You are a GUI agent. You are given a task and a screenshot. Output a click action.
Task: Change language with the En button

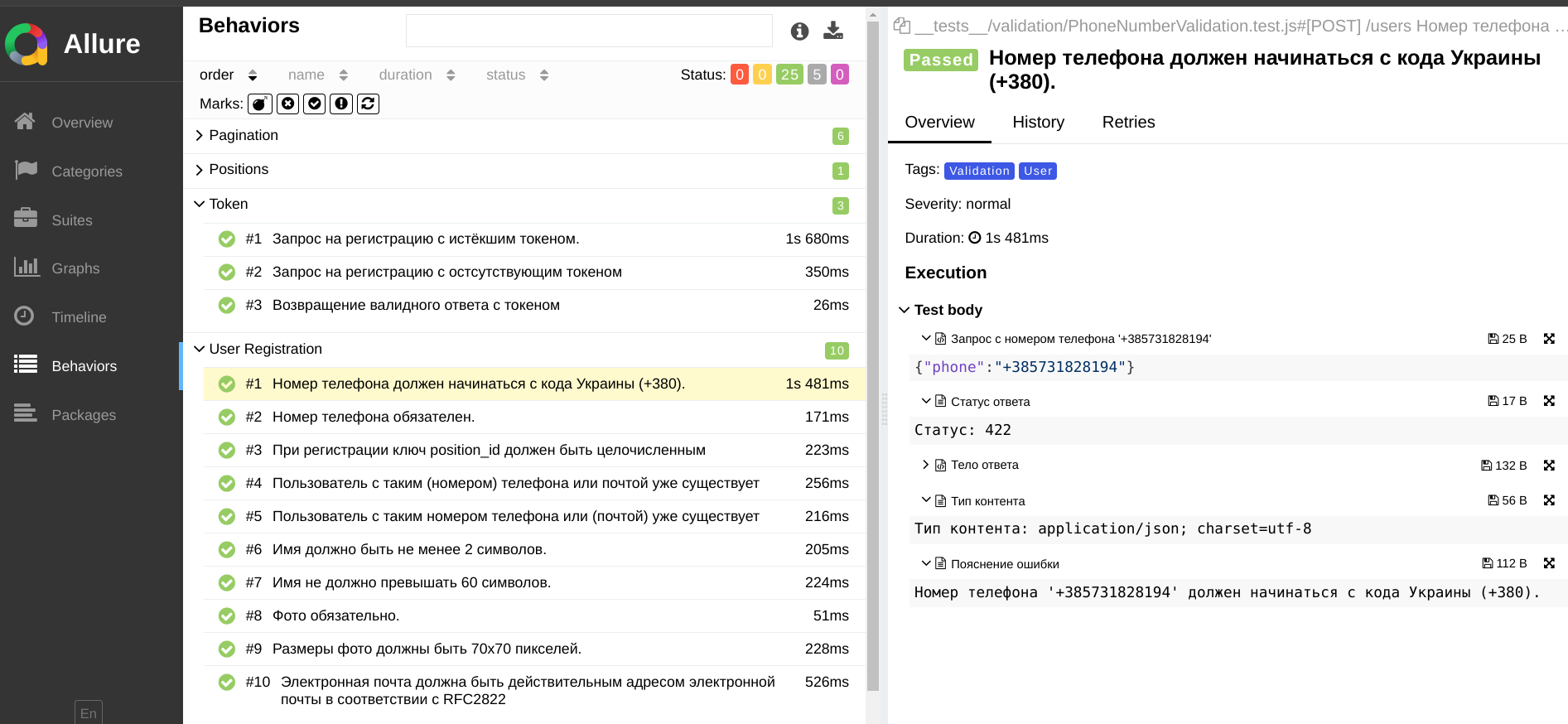tap(89, 713)
